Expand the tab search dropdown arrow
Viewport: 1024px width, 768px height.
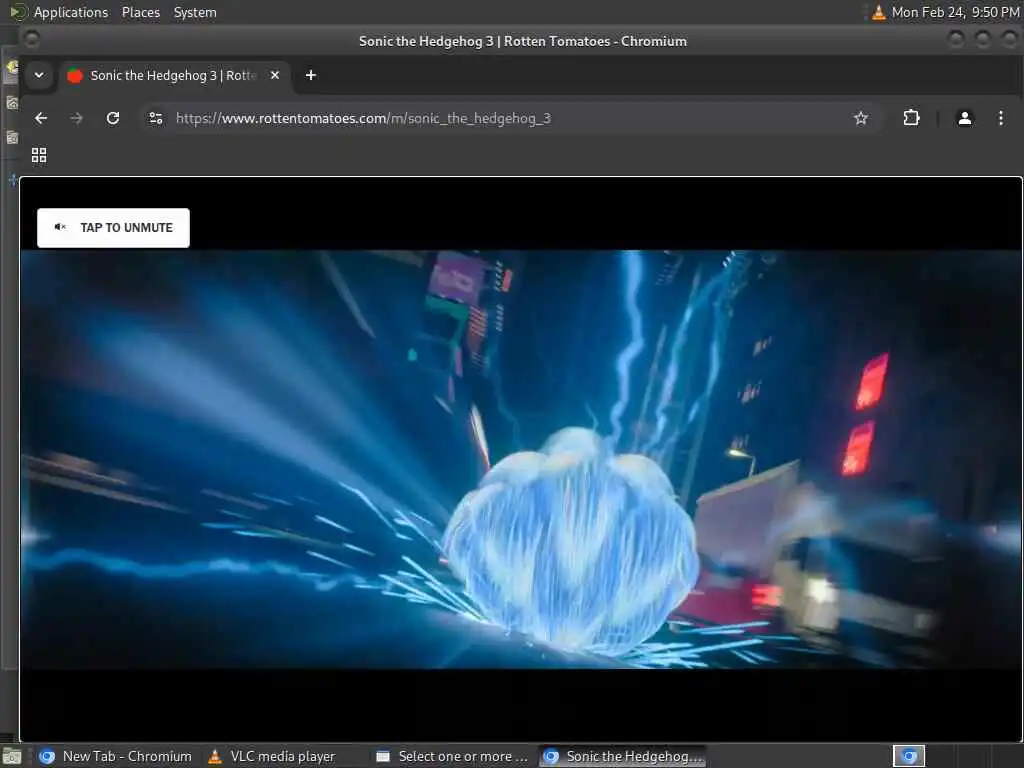point(39,75)
